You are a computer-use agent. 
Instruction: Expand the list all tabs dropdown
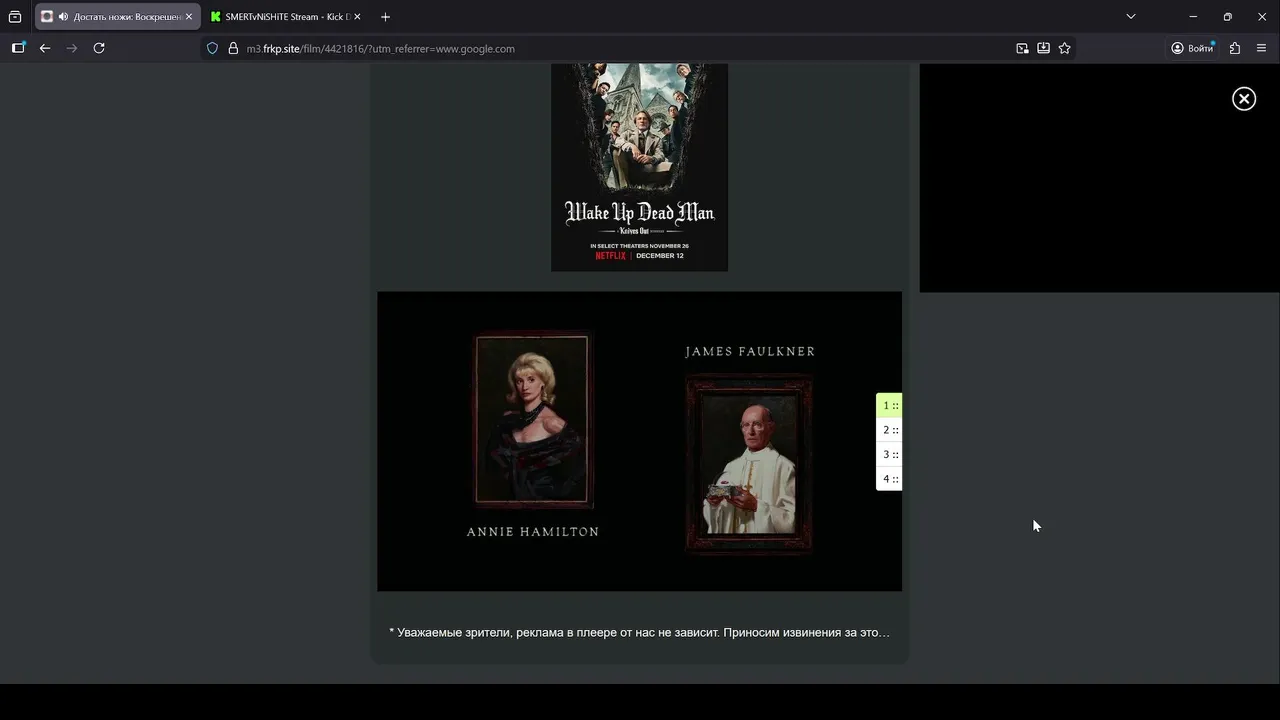coord(1131,17)
